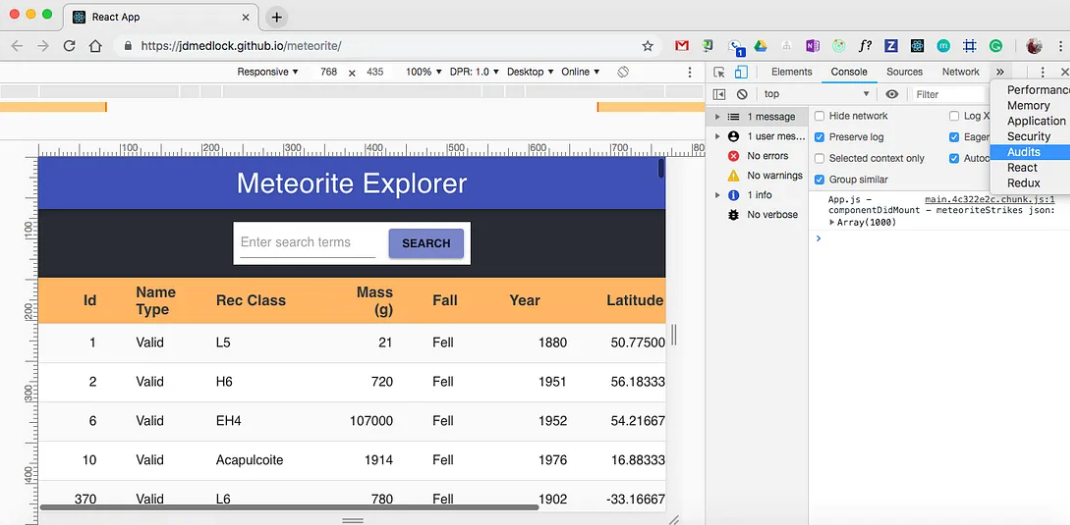View site information via the lock icon

click(x=128, y=46)
